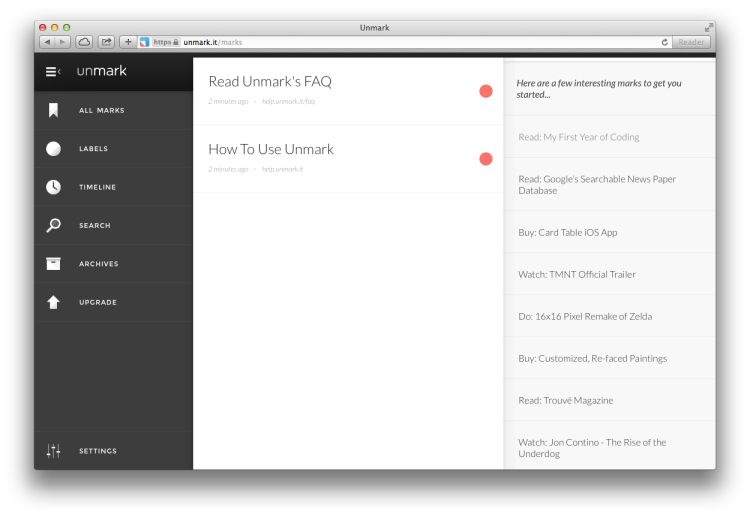Image resolution: width=750 pixels, height=517 pixels.
Task: Select Read: Trouvé Magazine
Action: pyautogui.click(x=565, y=401)
